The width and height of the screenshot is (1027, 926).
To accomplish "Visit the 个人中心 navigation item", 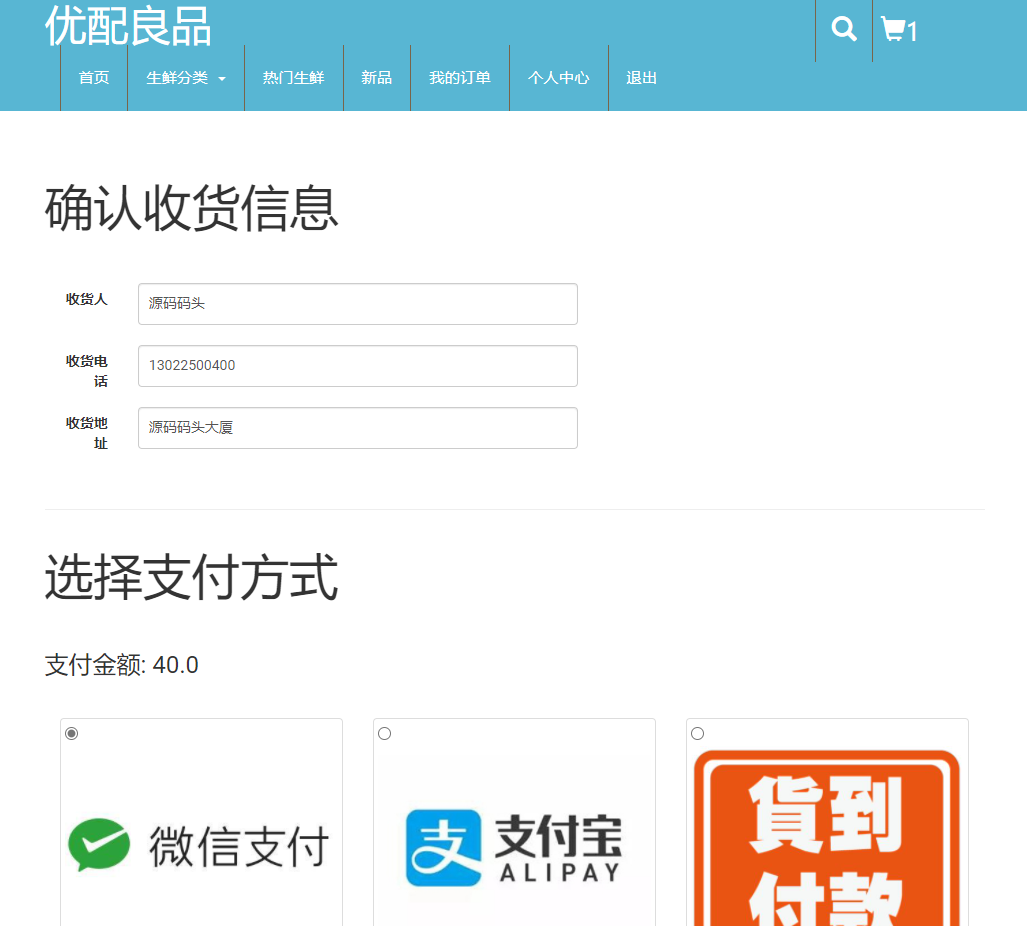I will [558, 78].
